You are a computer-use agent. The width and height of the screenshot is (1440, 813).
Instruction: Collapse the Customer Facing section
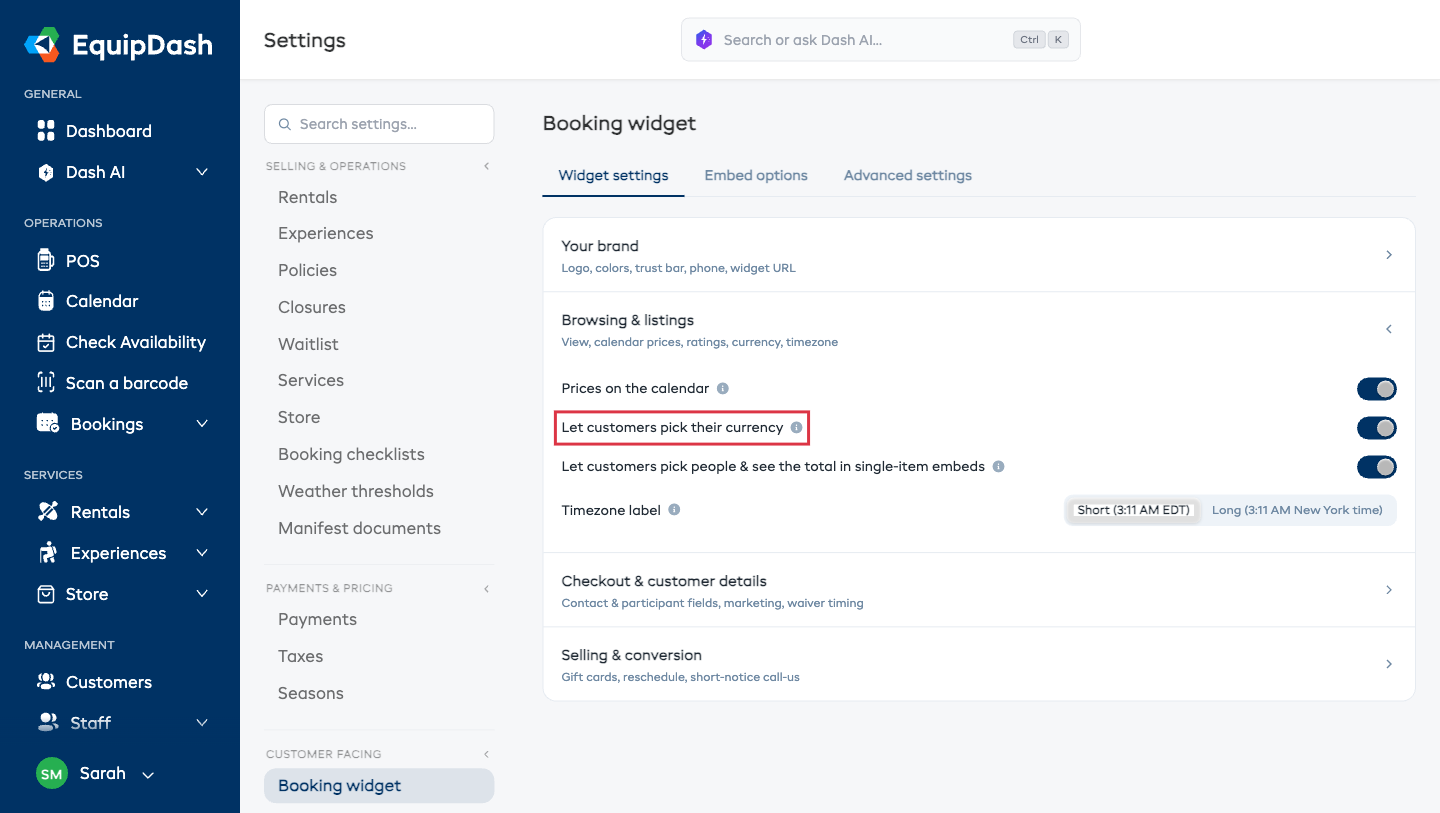point(487,754)
